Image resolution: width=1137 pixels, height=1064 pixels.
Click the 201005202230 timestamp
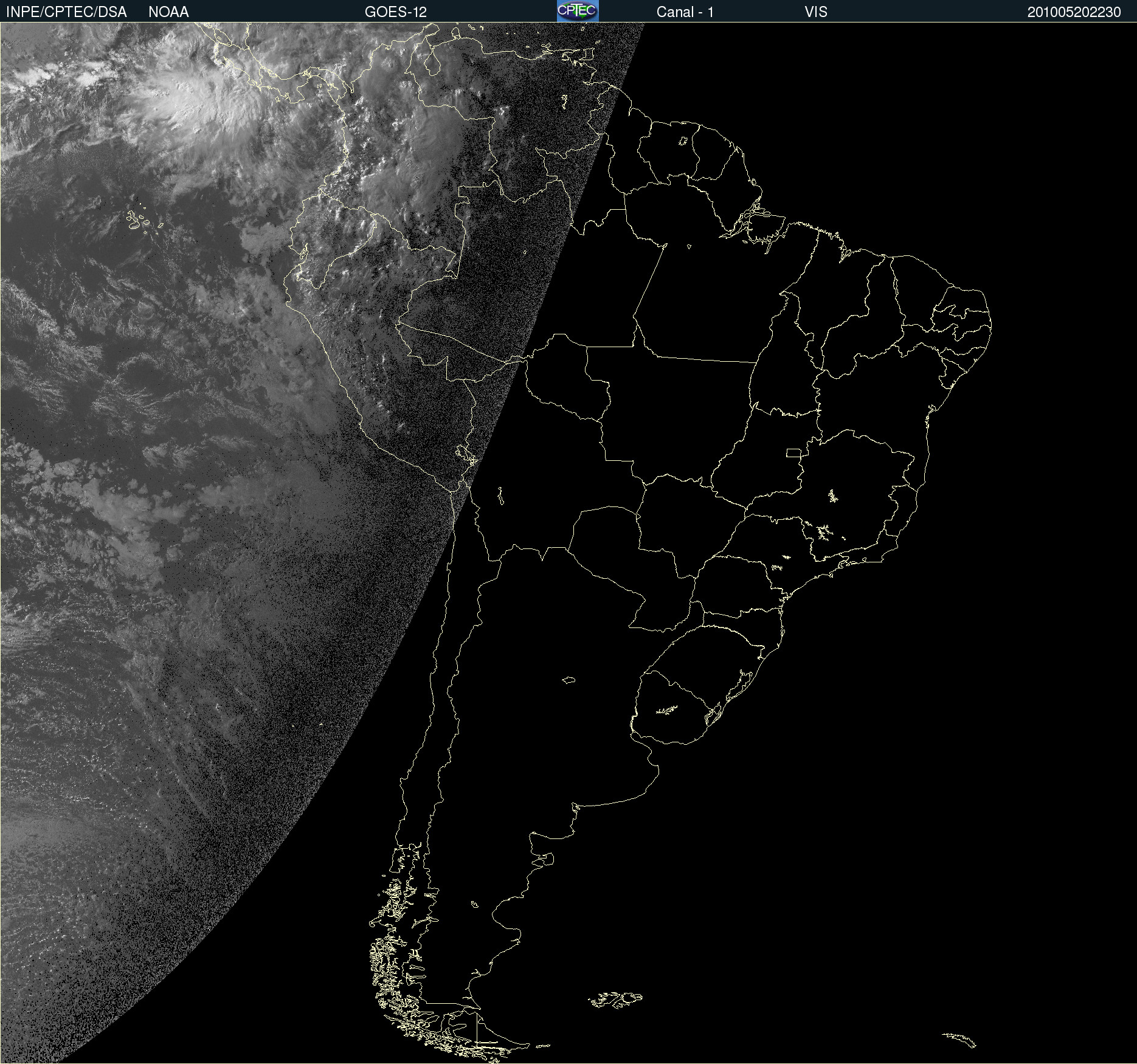pyautogui.click(x=1074, y=12)
